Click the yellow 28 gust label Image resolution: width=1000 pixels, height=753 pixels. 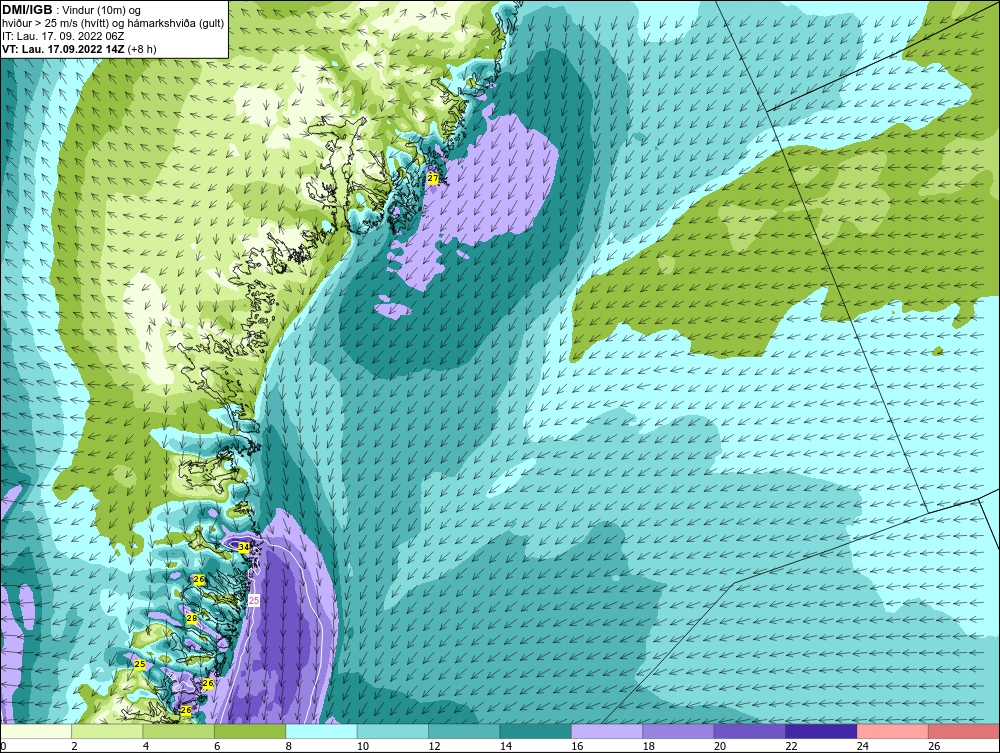pyautogui.click(x=191, y=618)
